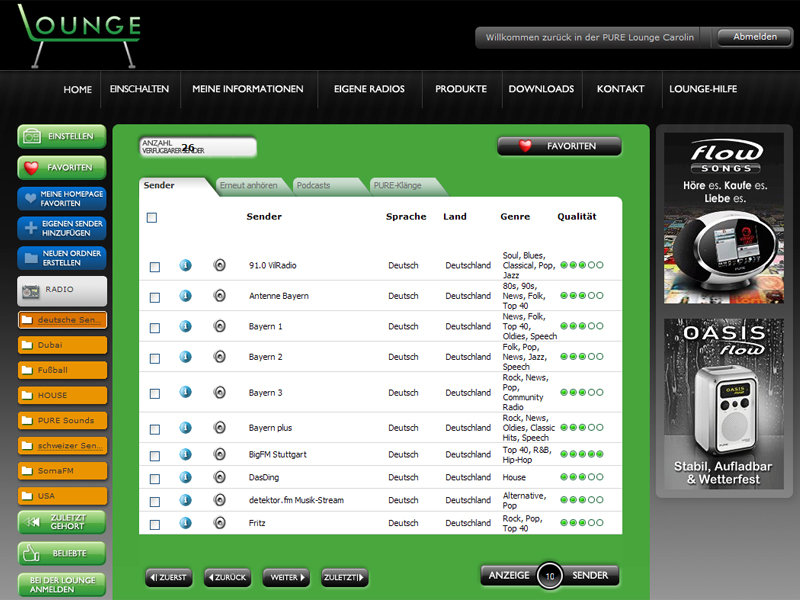Play Antenne Bayern using its speaker icon

219,296
